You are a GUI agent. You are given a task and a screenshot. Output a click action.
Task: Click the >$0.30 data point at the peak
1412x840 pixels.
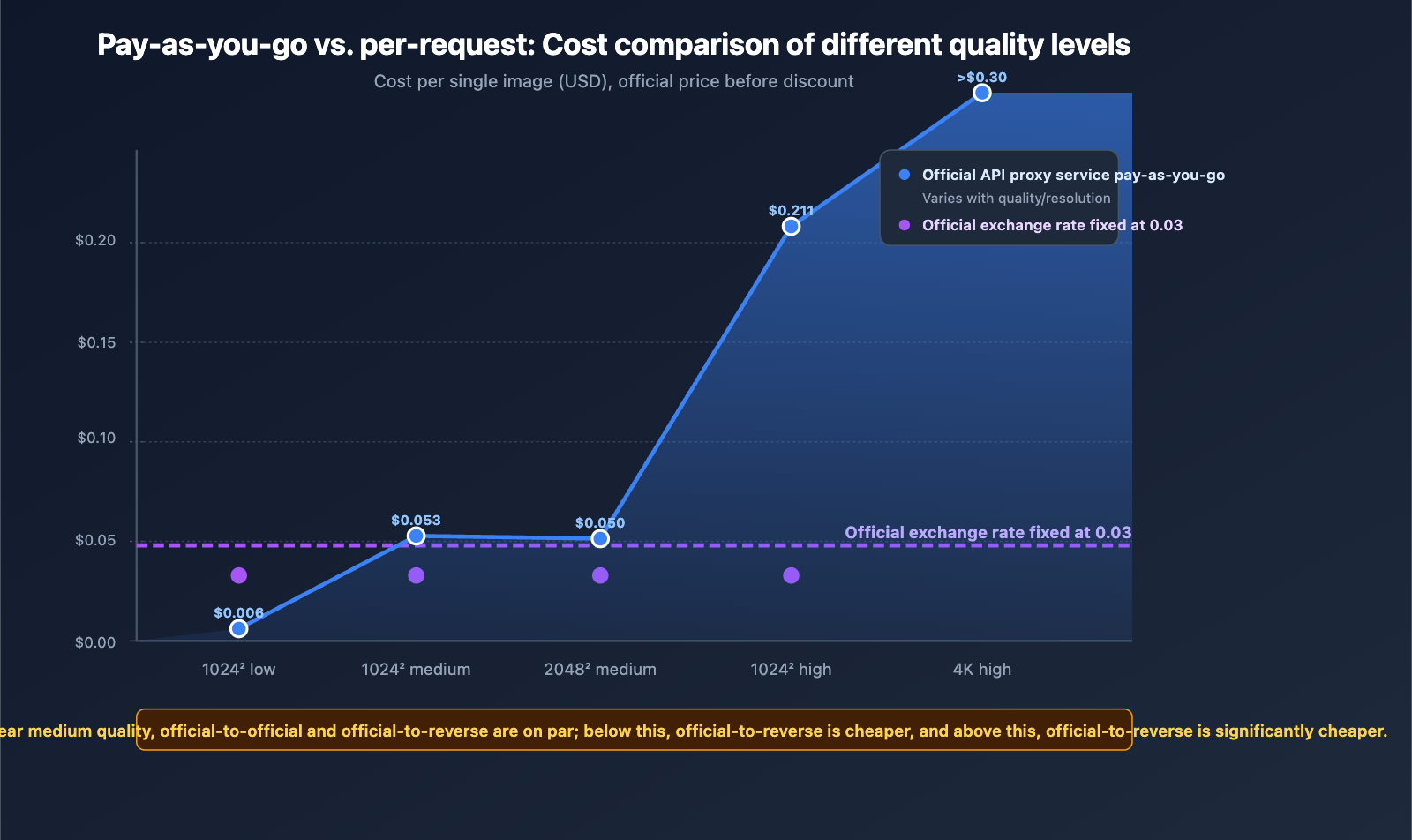(981, 94)
